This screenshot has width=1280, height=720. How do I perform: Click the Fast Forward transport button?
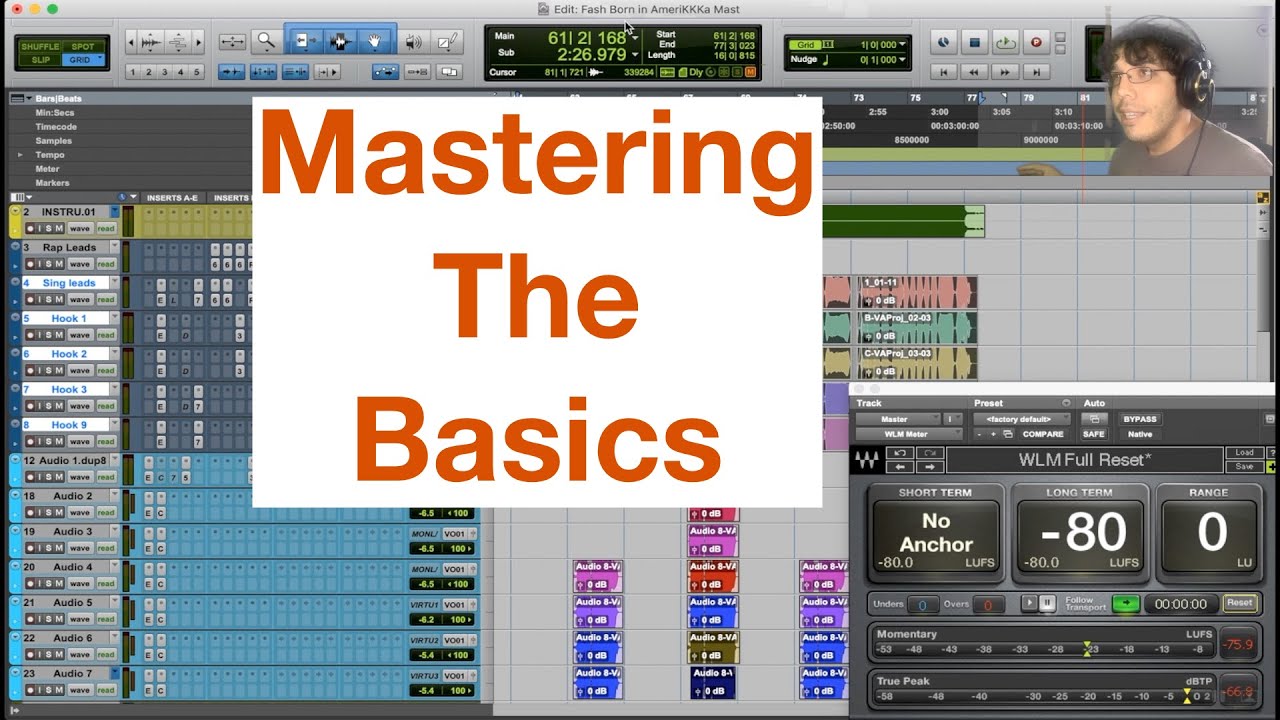[1005, 72]
